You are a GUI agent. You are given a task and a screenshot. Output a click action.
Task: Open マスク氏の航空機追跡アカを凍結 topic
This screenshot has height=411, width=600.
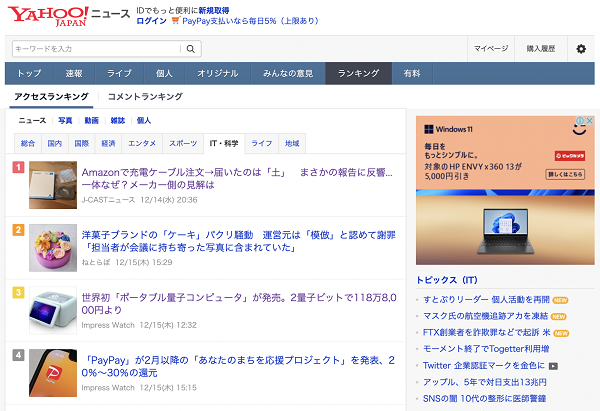pos(485,316)
